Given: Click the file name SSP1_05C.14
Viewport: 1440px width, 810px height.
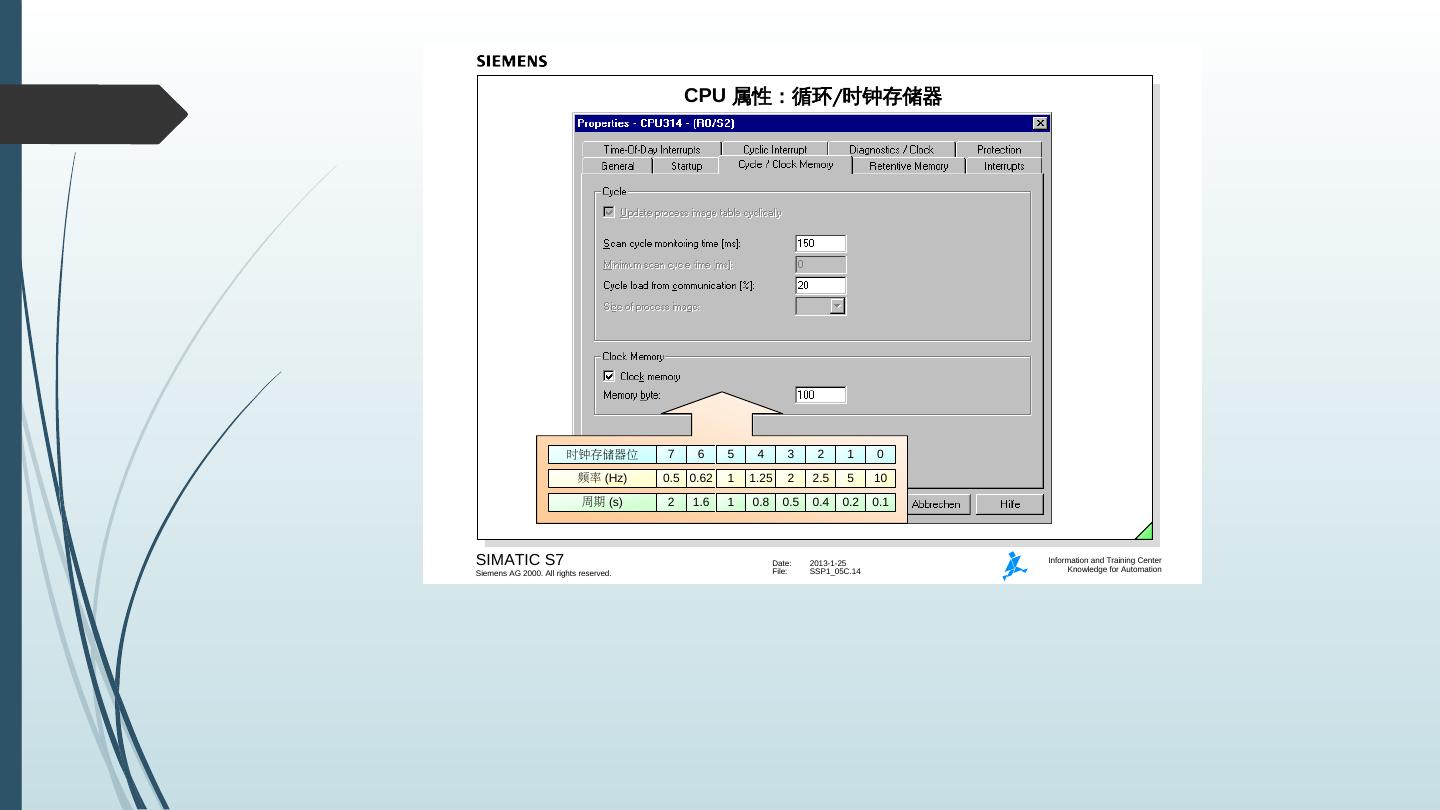Looking at the screenshot, I should click(835, 572).
